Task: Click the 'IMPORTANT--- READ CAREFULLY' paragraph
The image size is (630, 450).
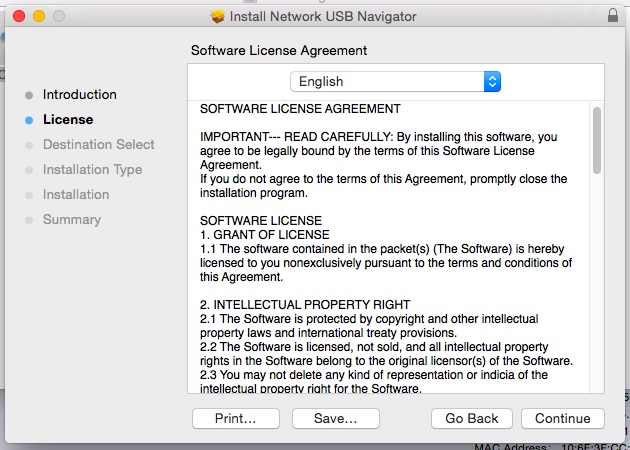Action: tap(378, 151)
